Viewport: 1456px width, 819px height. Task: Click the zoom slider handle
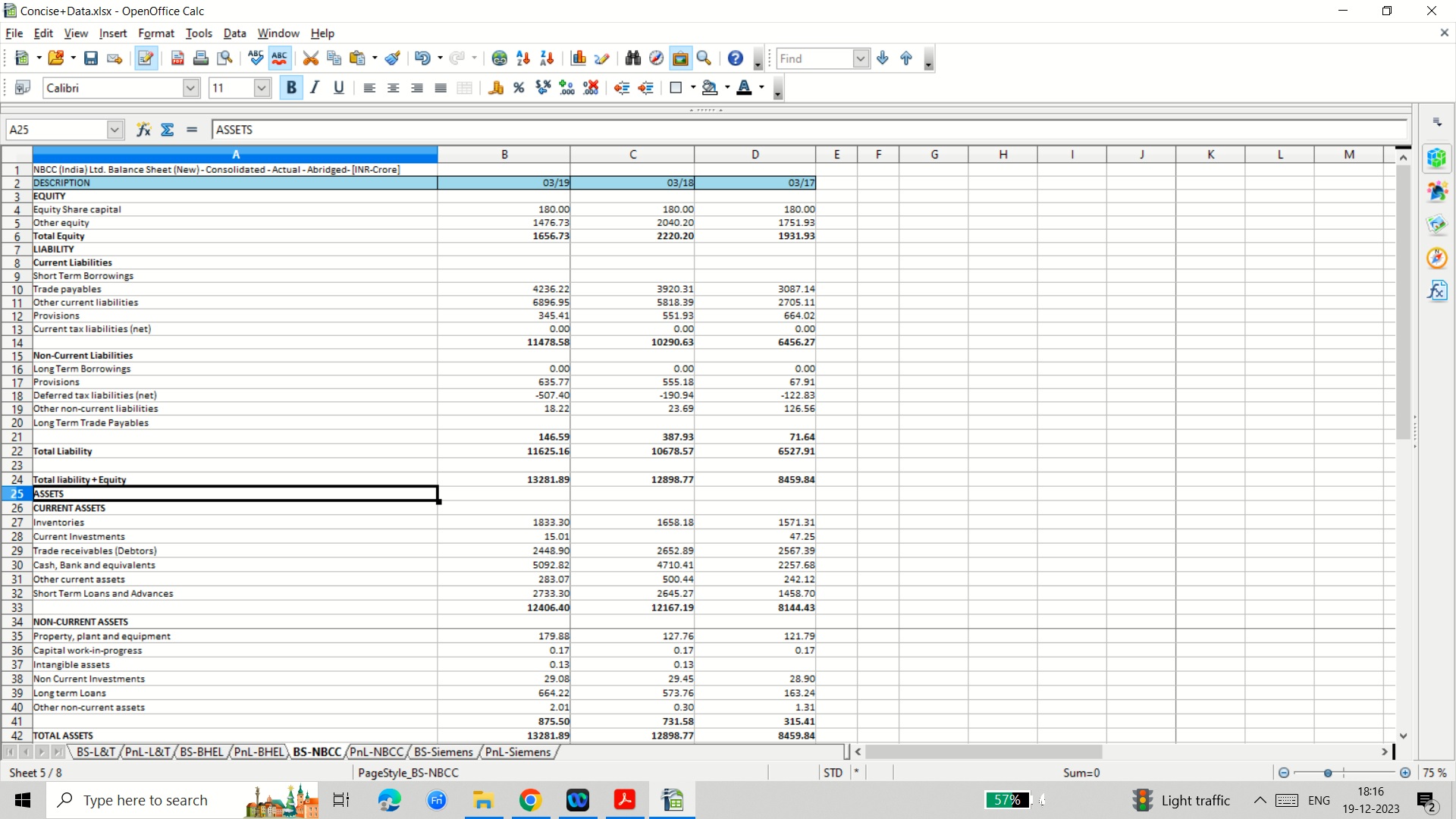click(x=1328, y=773)
